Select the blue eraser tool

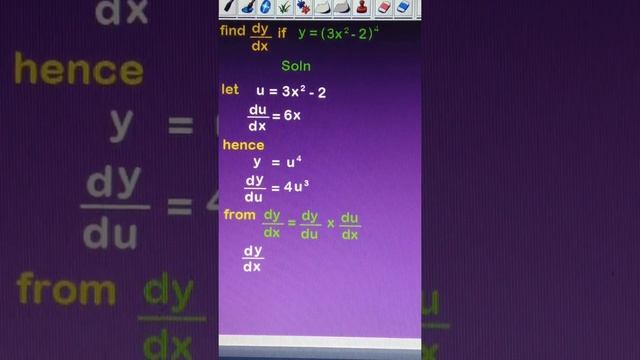(x=403, y=7)
